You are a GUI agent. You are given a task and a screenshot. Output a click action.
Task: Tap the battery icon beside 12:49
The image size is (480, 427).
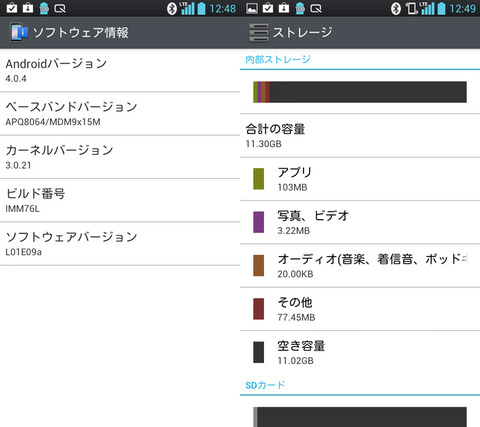pyautogui.click(x=441, y=8)
